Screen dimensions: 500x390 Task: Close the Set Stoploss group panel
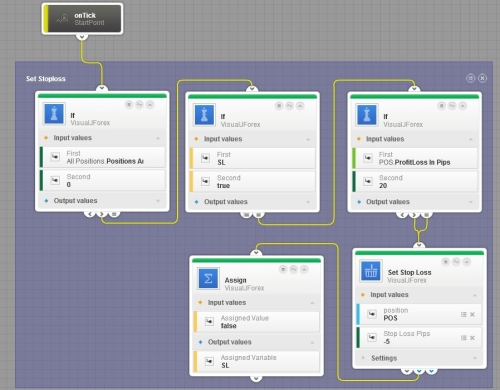pyautogui.click(x=482, y=78)
